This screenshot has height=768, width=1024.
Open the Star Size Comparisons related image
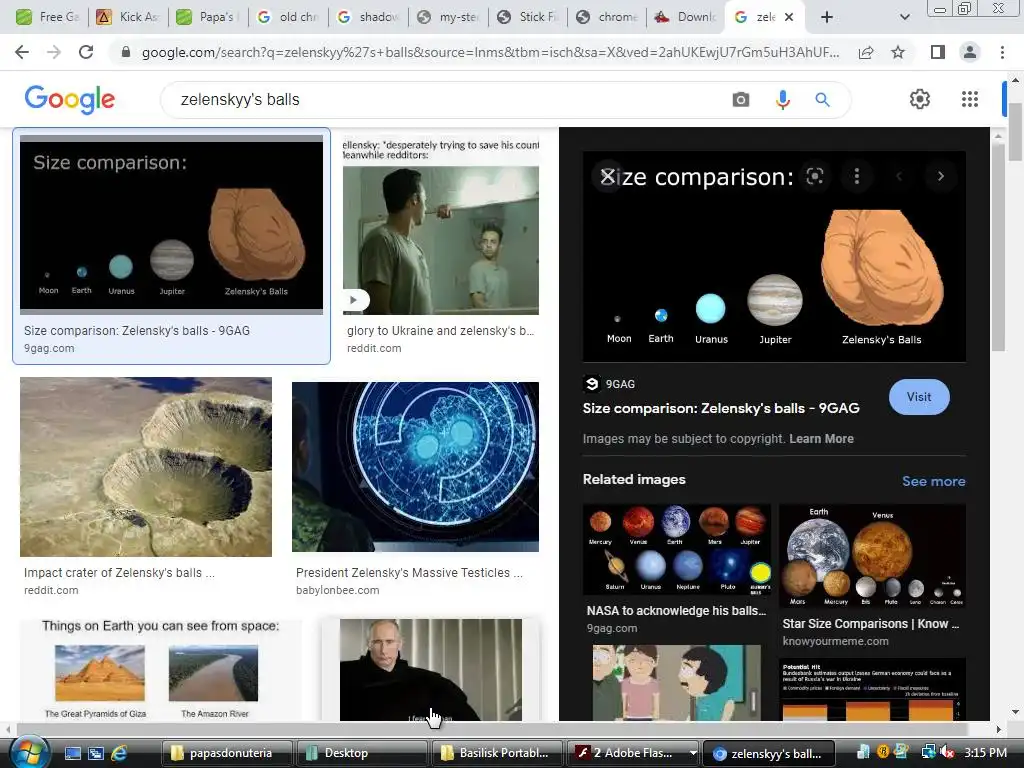pyautogui.click(x=872, y=556)
